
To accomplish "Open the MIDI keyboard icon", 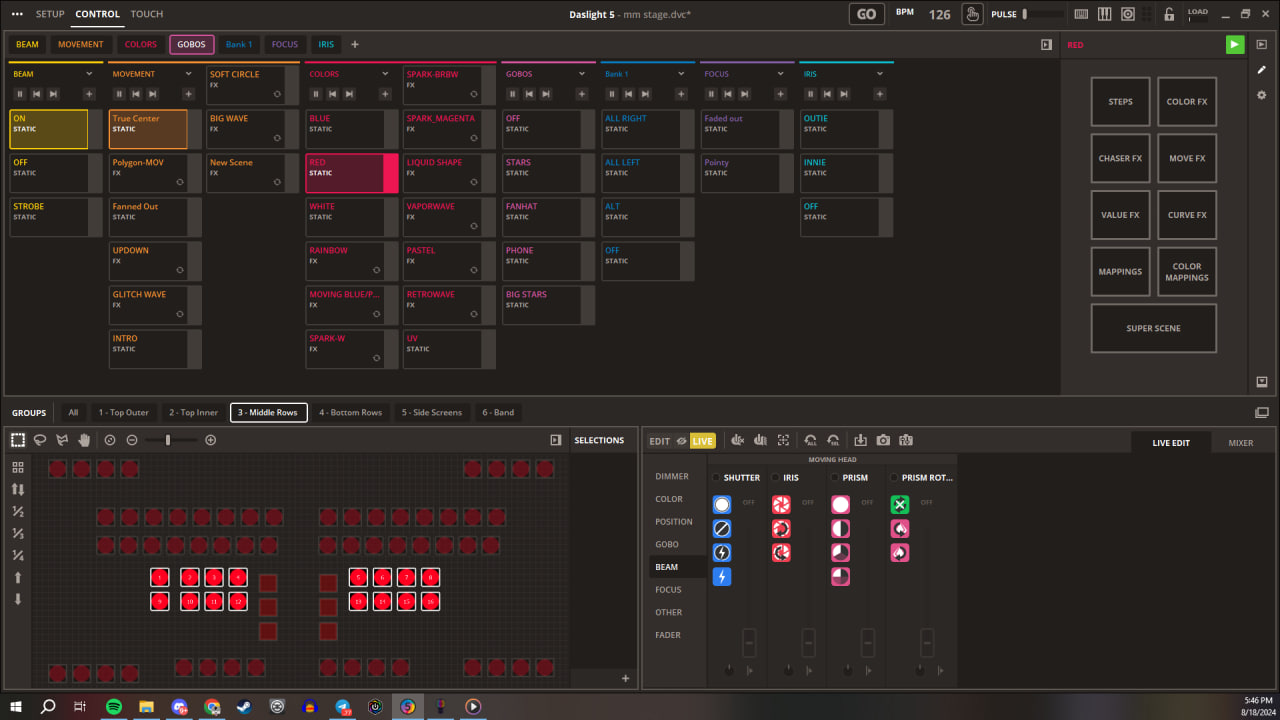I will coord(1081,14).
